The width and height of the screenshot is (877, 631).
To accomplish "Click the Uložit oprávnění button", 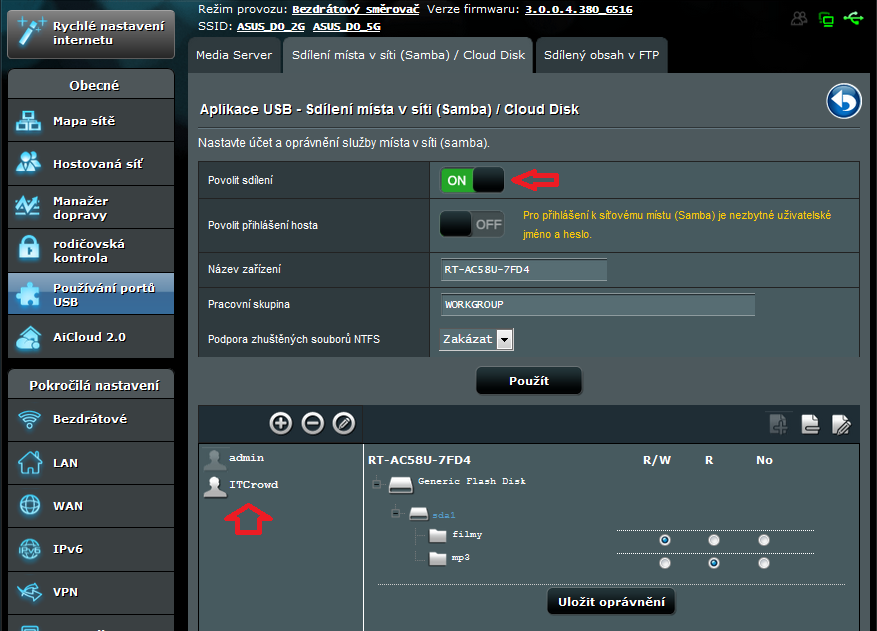I will (x=611, y=601).
